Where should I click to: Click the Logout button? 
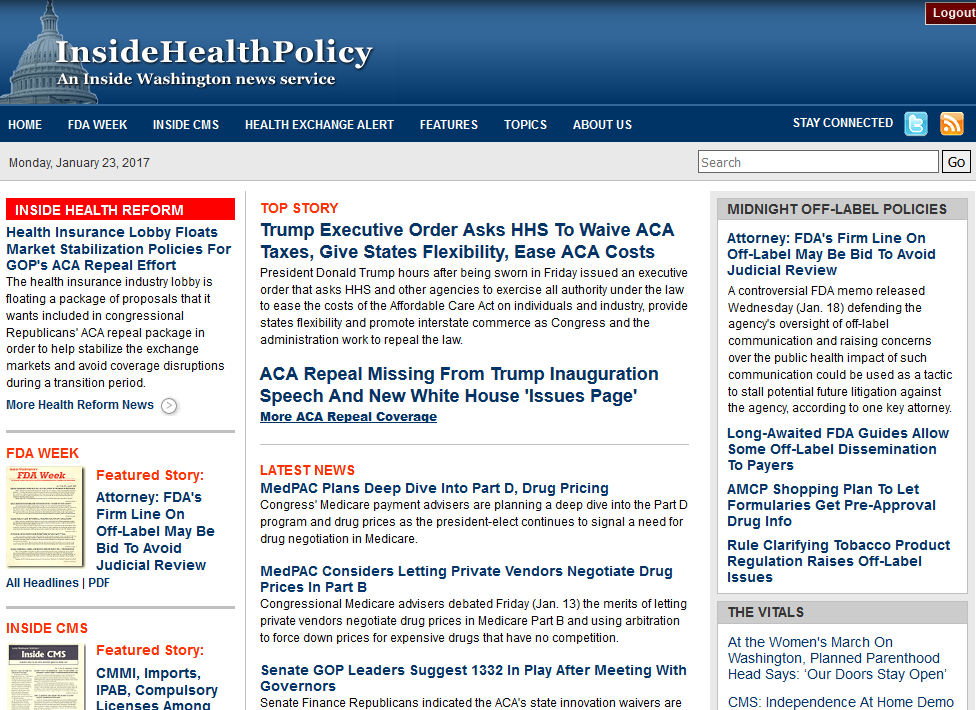[x=952, y=12]
